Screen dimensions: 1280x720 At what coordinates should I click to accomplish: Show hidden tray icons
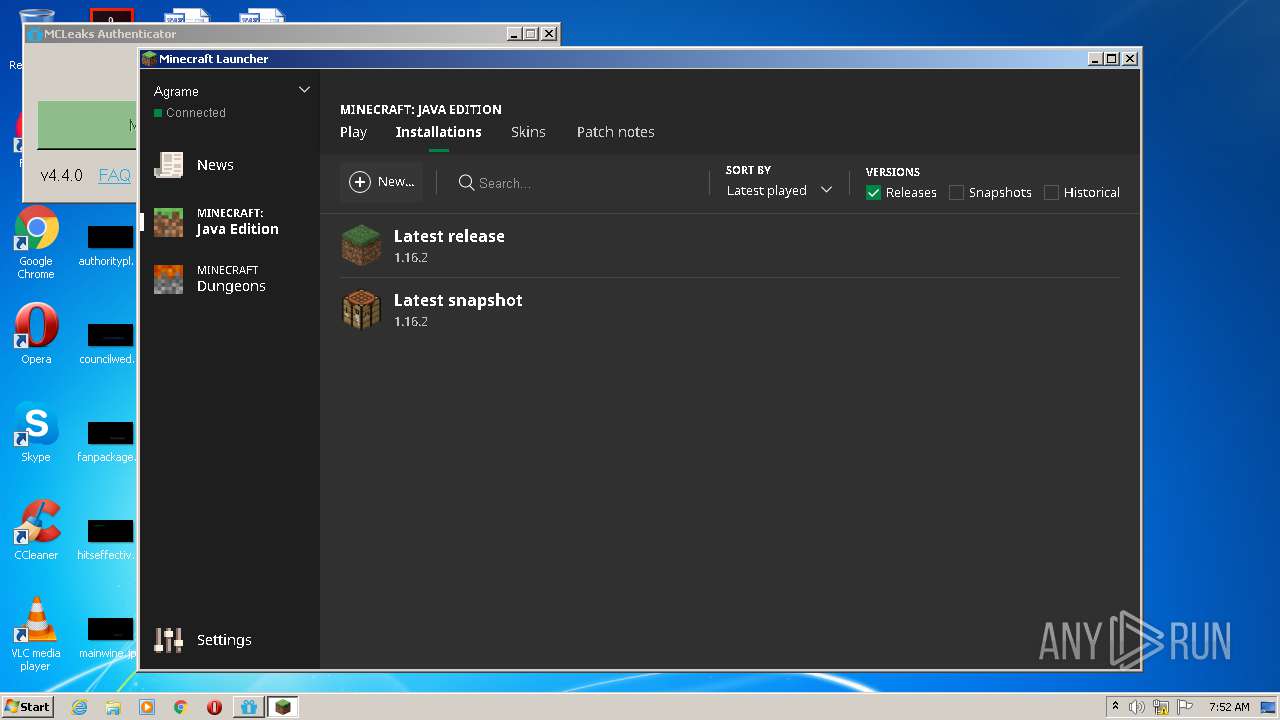1116,707
